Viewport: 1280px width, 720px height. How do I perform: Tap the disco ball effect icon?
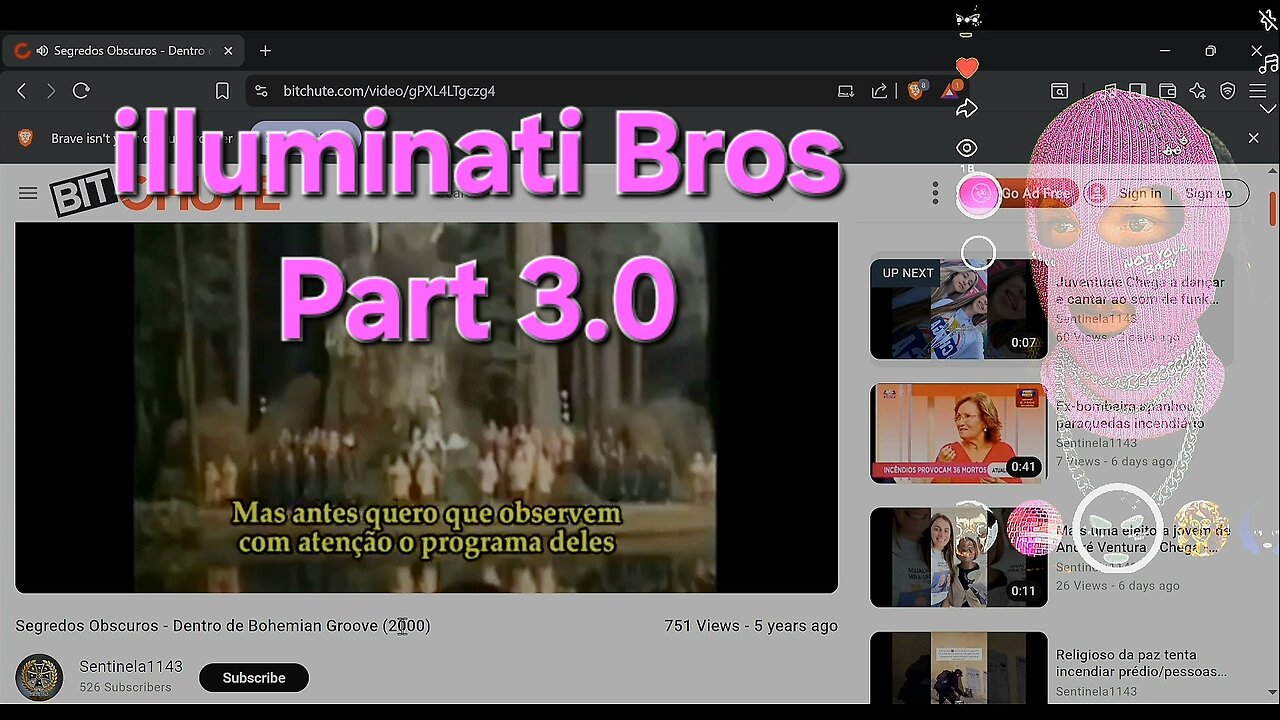(x=1033, y=528)
